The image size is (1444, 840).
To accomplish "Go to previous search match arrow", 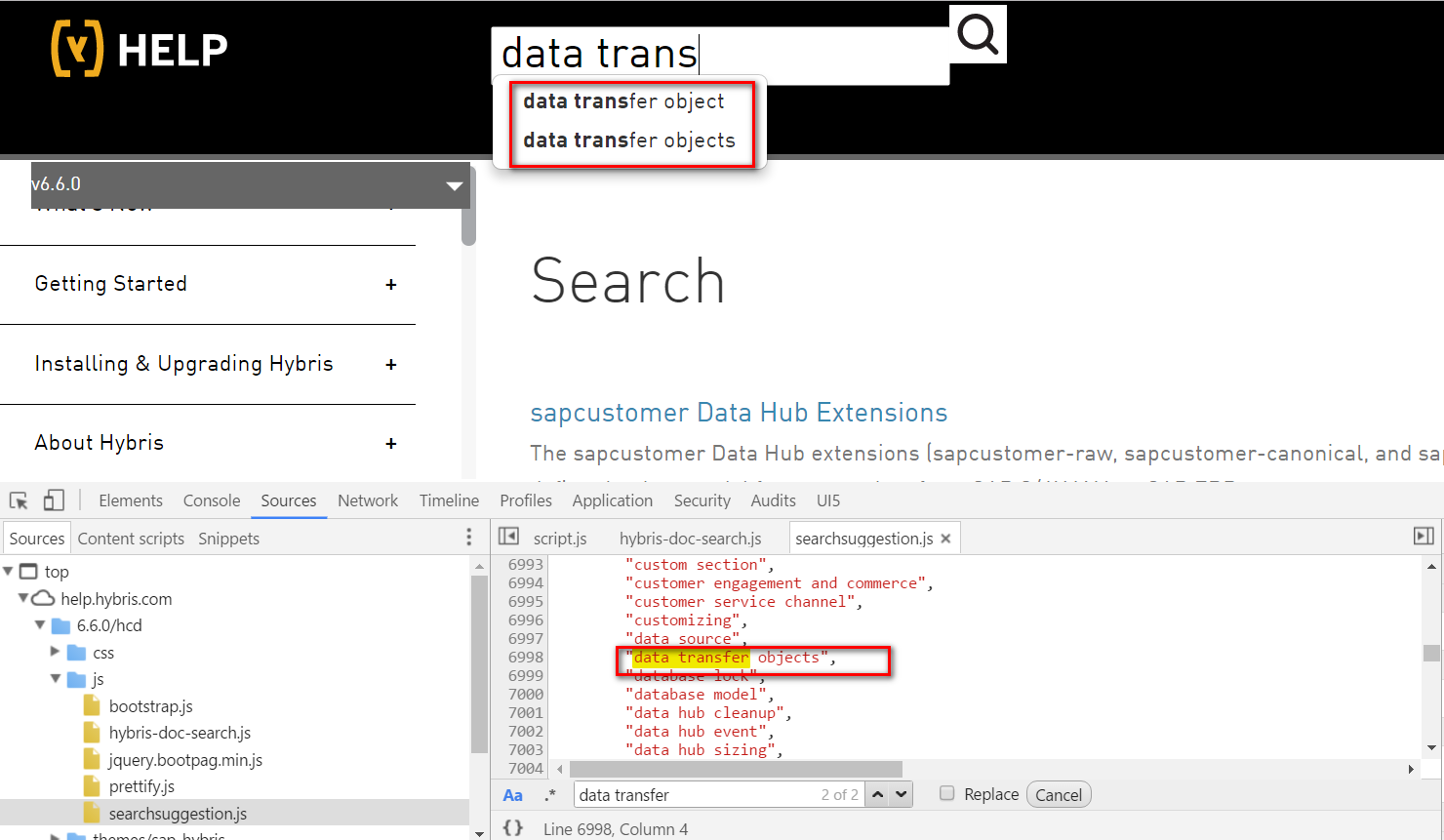I will click(x=877, y=794).
